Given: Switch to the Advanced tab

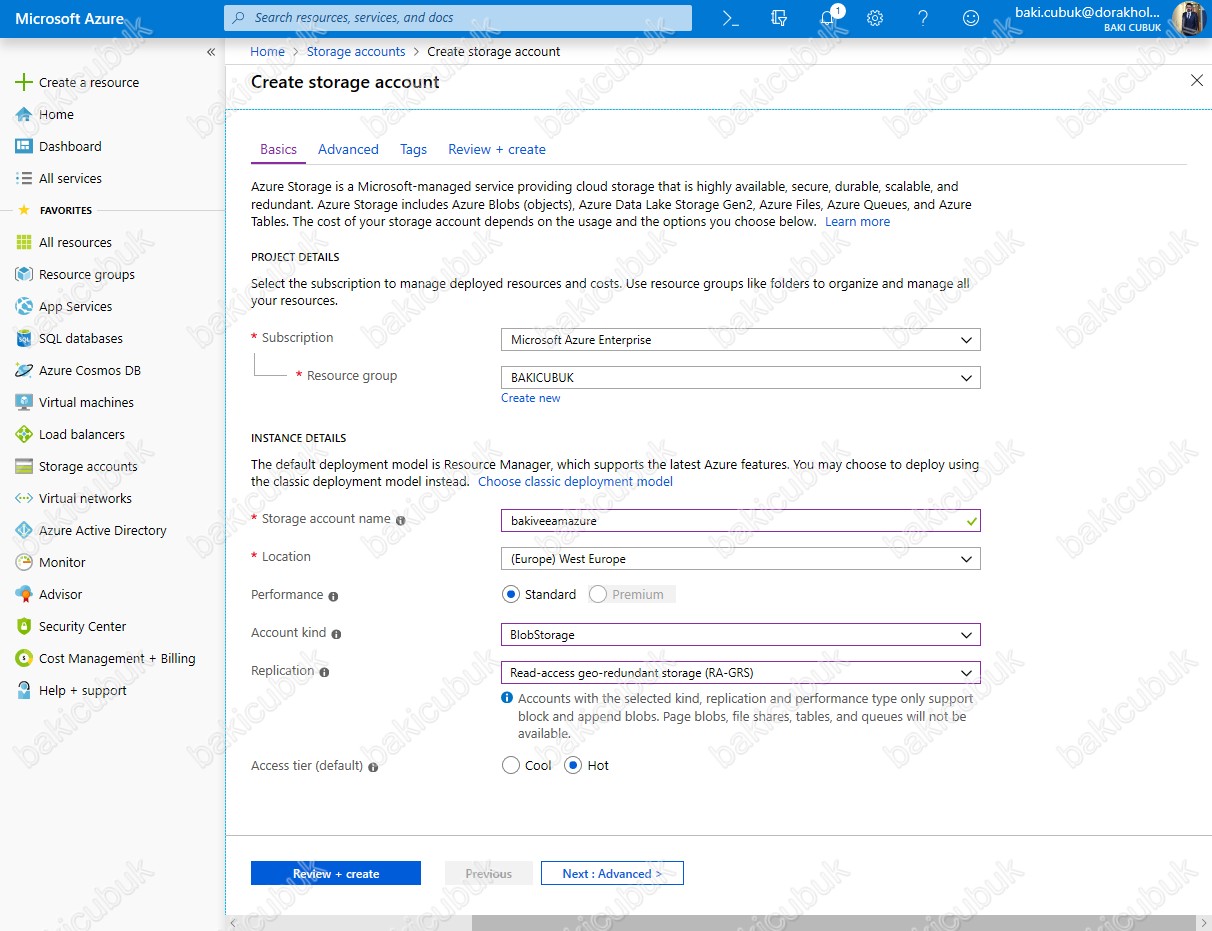Looking at the screenshot, I should point(348,150).
